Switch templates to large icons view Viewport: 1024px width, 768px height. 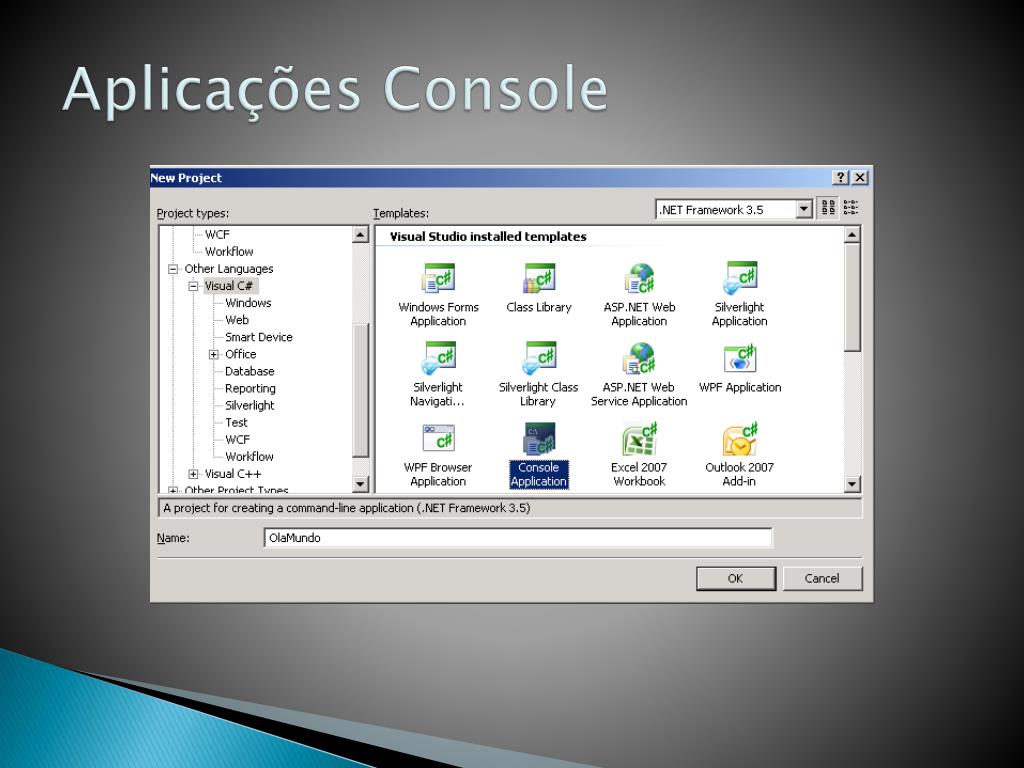coord(828,208)
